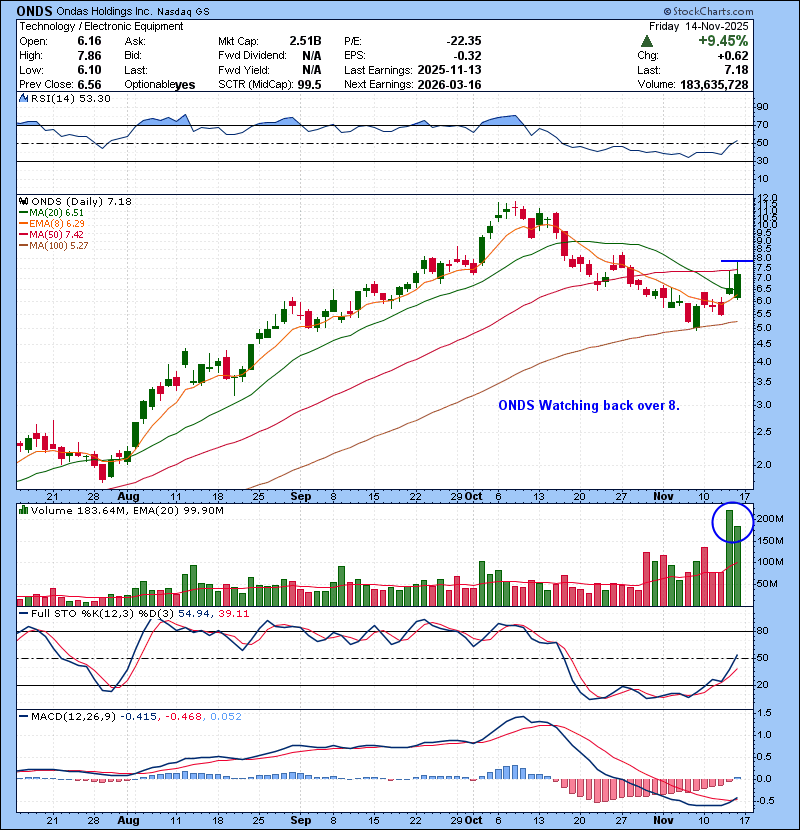Click the P/E value -22.35
This screenshot has width=800, height=830.
coord(464,41)
